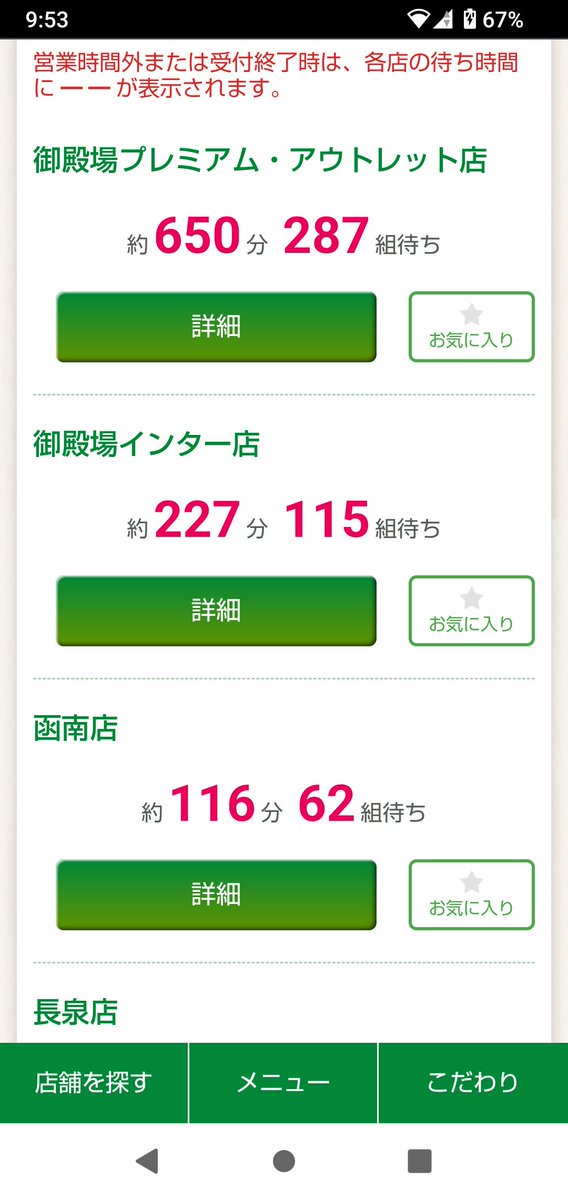The height and width of the screenshot is (1199, 568).
Task: Select the 長泉店 store heading
Action: (75, 1012)
